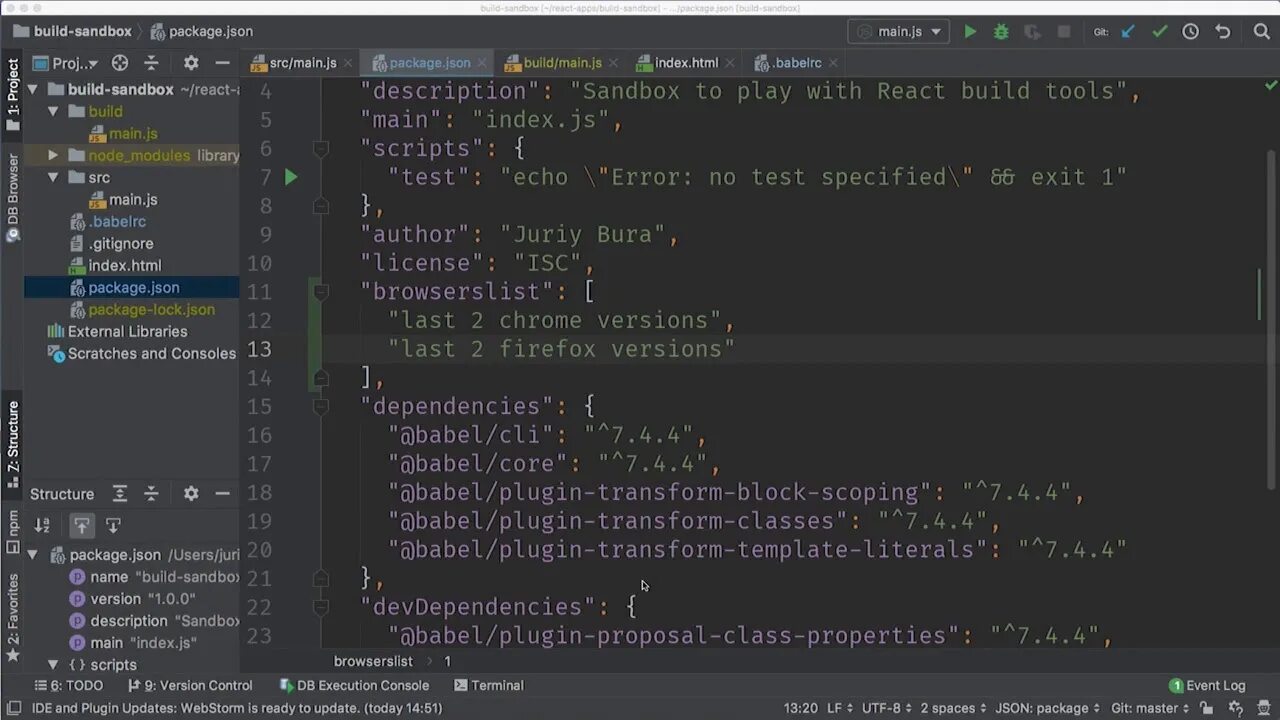This screenshot has width=1280, height=720.
Task: Collapse all in Project panel
Action: tap(151, 63)
